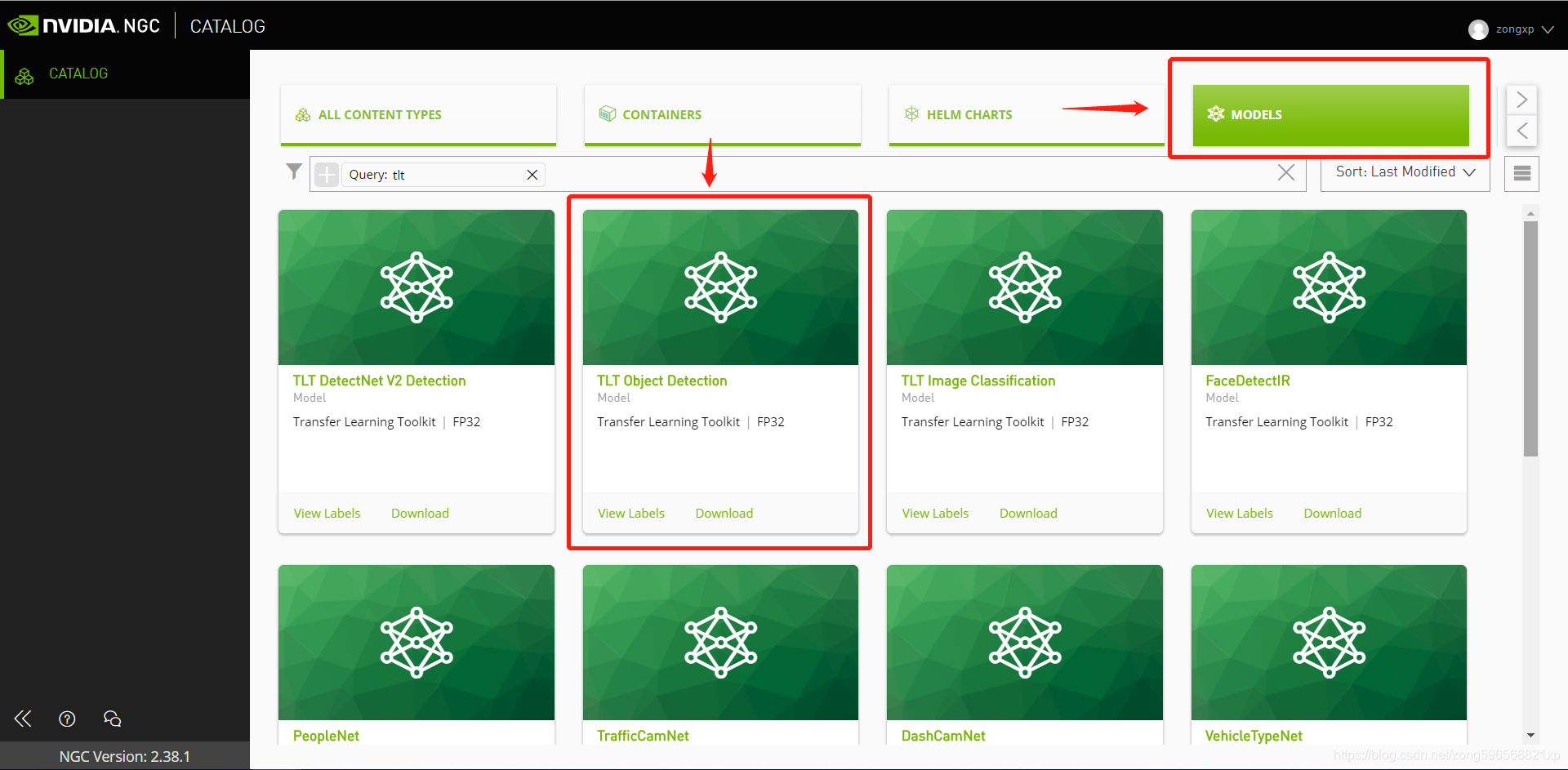Screen dimensions: 1568x770
Task: Switch to list view icon
Action: point(1522,173)
